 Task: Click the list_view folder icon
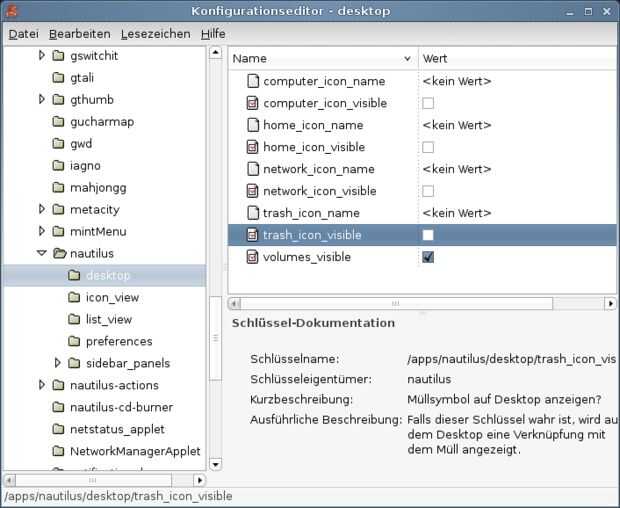74,319
